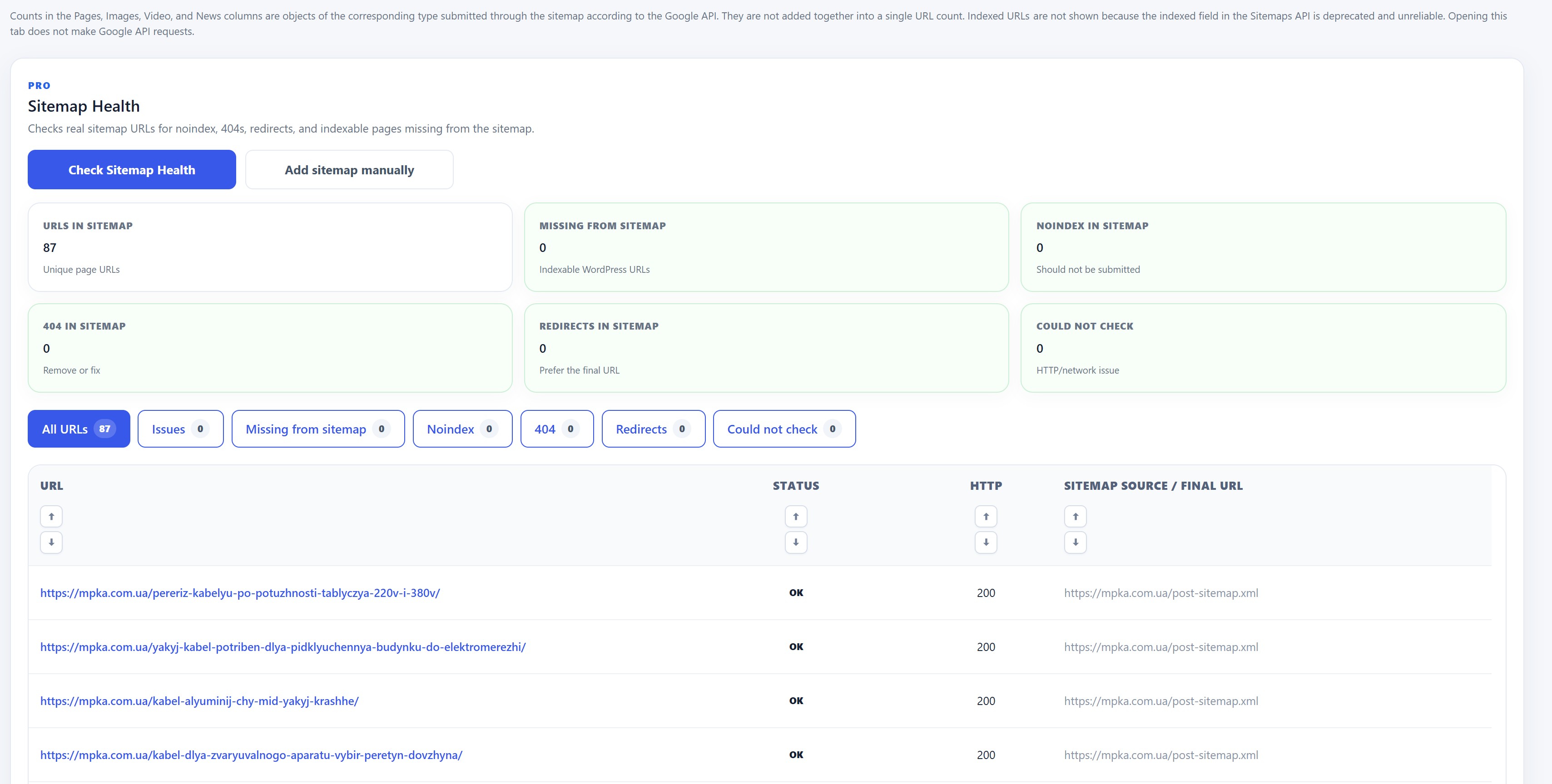Screen dimensions: 1552x784
Task: Click the 87 count badge on All URLs
Action: pos(105,429)
